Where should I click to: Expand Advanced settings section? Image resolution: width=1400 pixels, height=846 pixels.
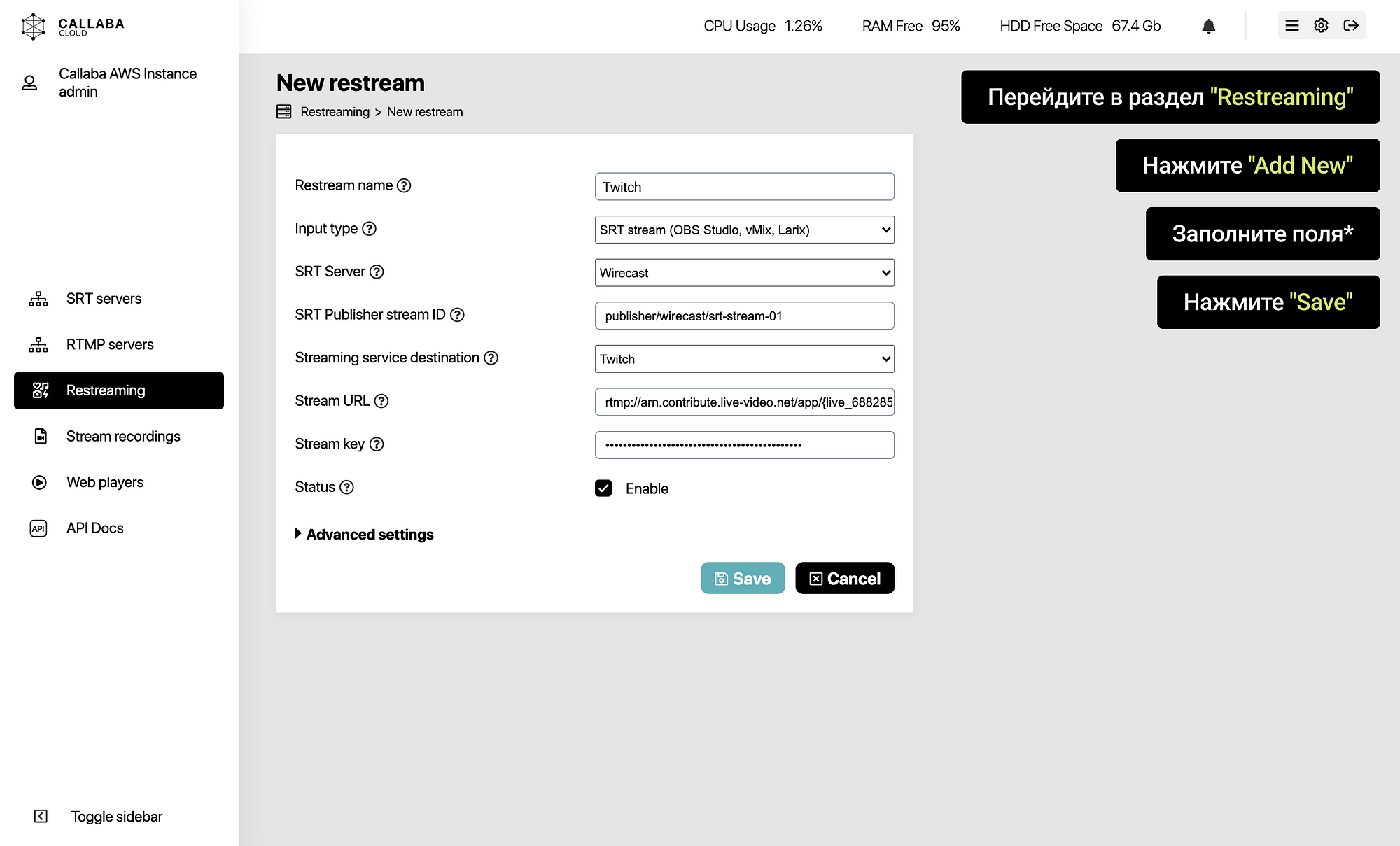[x=364, y=535]
